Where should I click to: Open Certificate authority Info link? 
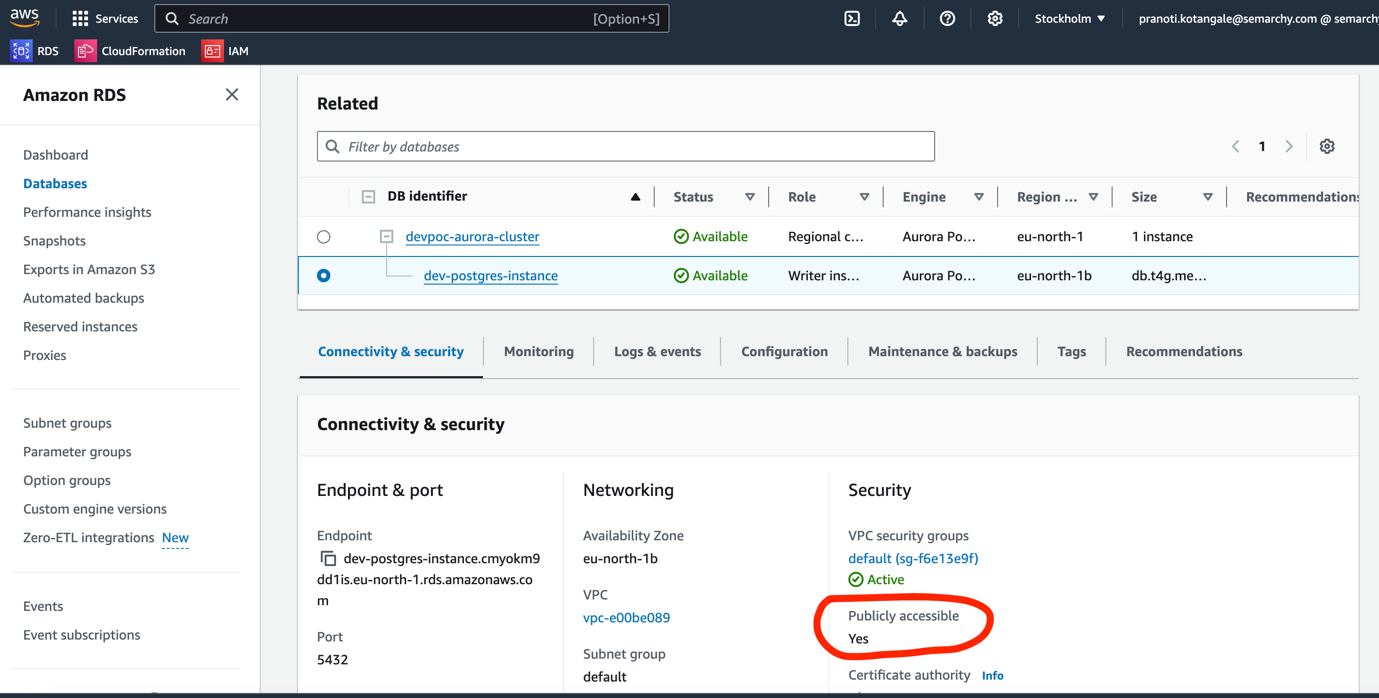pos(992,676)
